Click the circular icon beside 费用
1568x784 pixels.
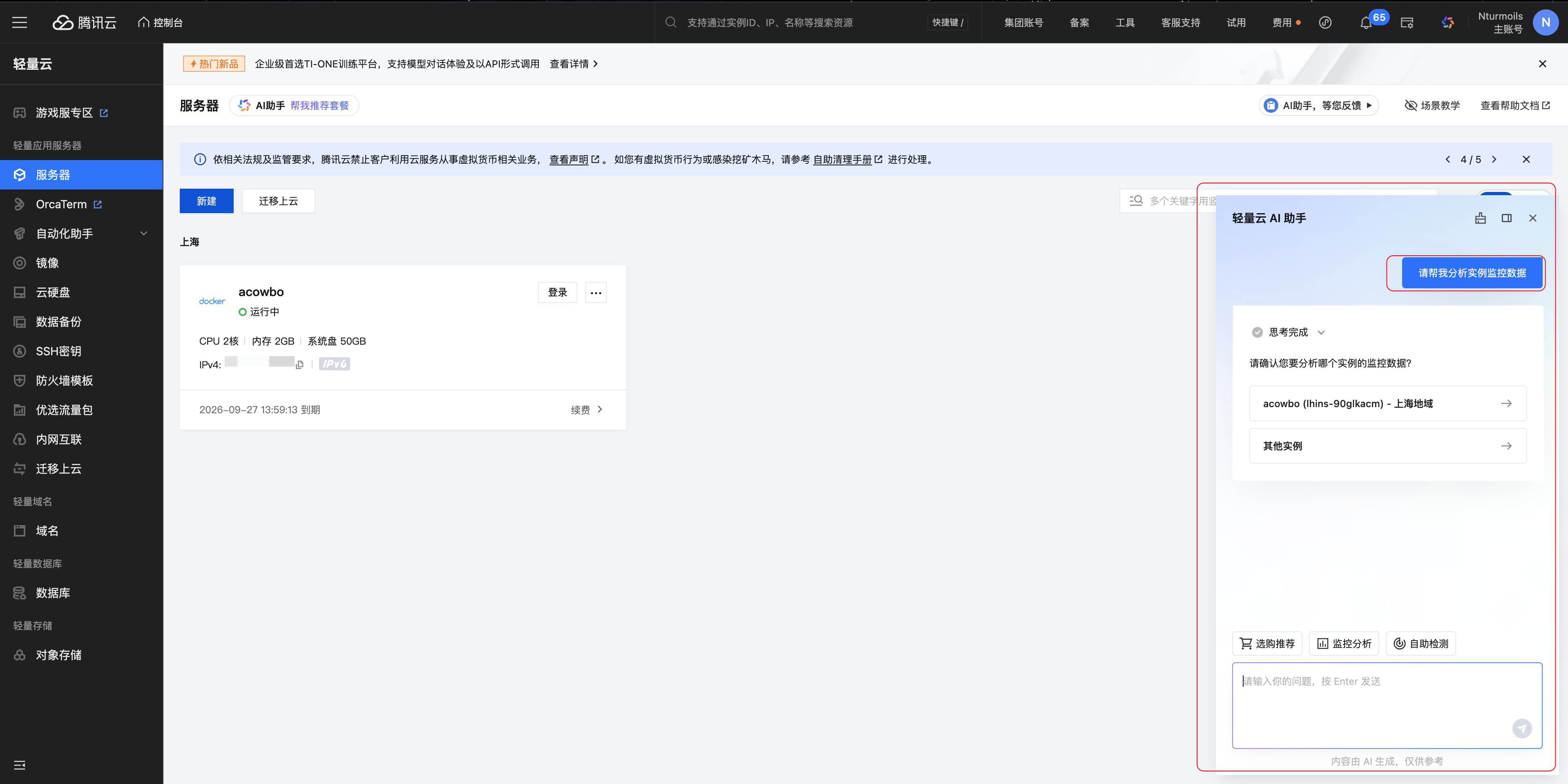pyautogui.click(x=1325, y=22)
